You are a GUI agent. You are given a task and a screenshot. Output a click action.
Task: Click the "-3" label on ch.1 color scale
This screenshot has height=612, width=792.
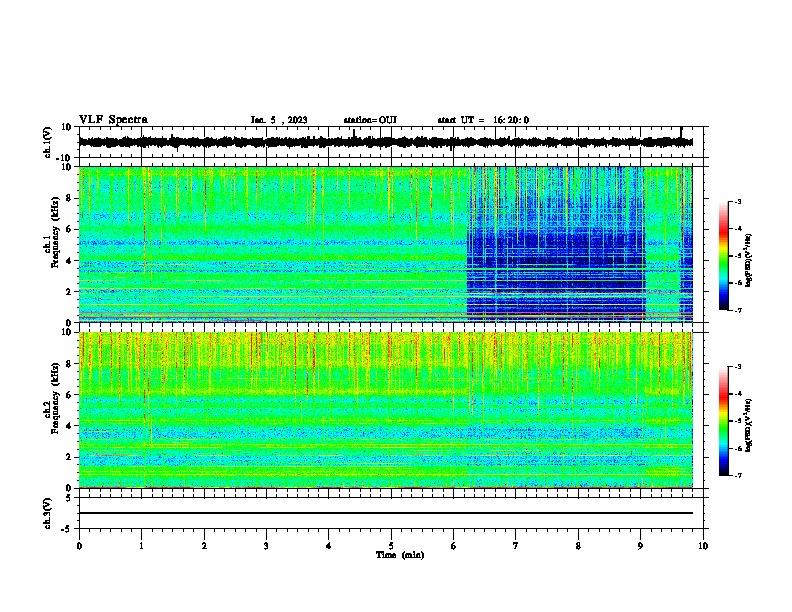(x=737, y=201)
